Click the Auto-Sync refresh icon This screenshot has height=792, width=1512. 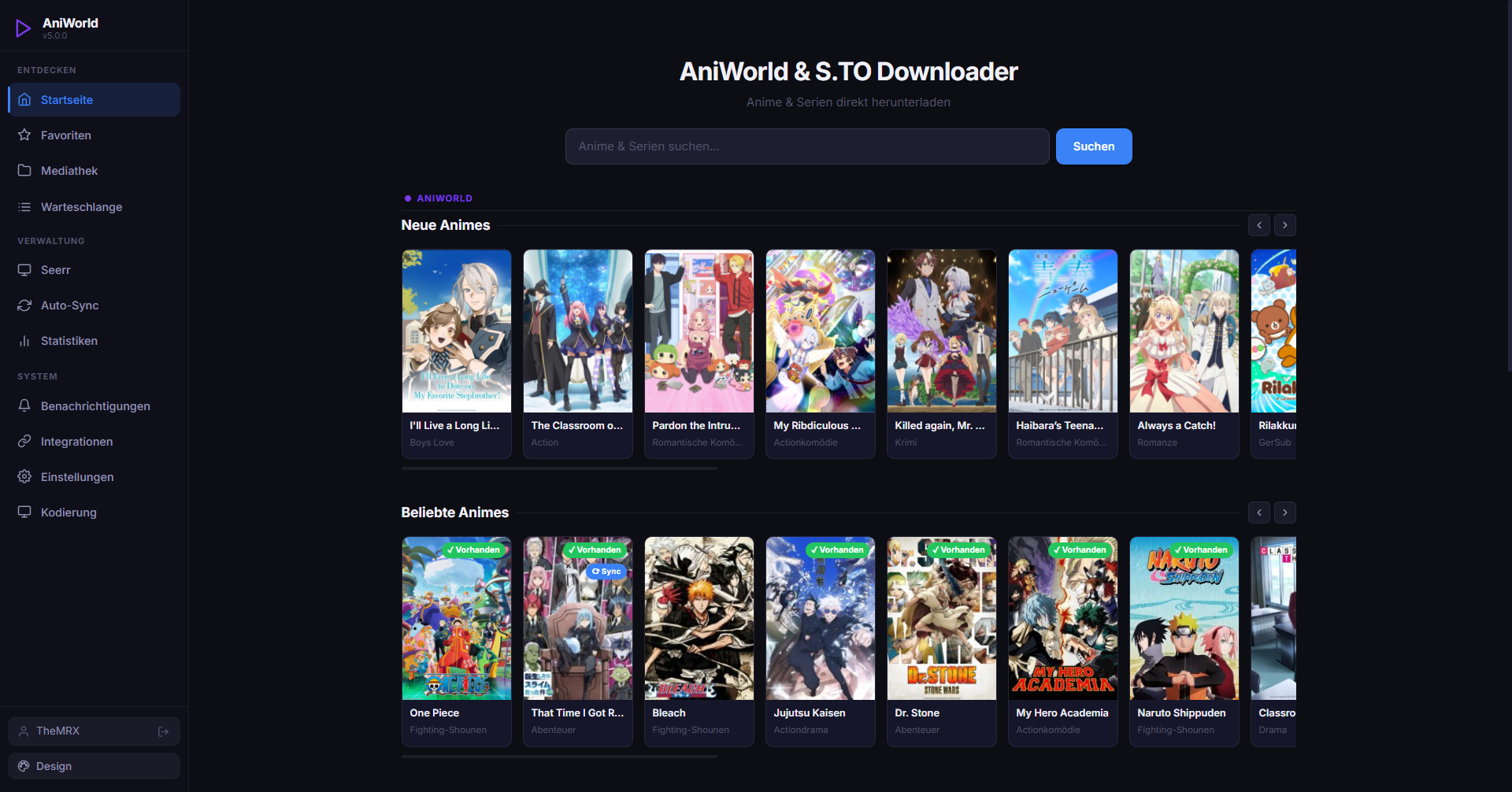pos(24,305)
